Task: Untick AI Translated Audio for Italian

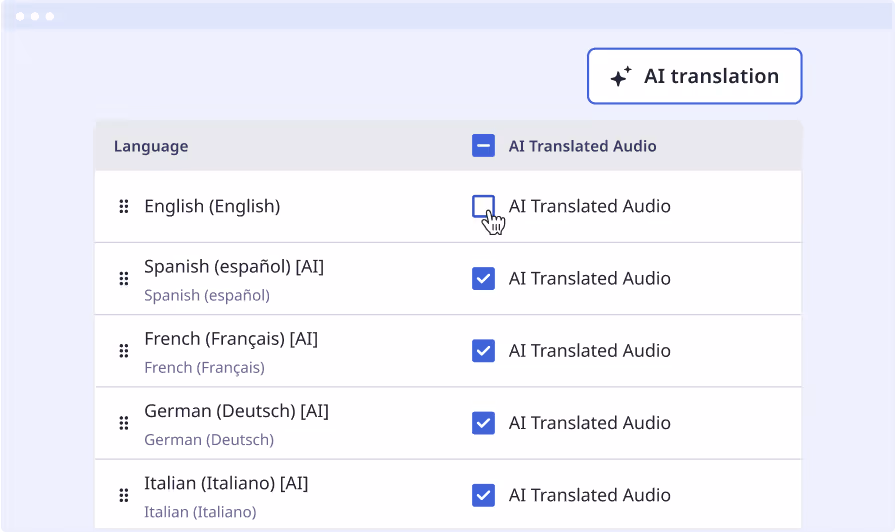Action: pyautogui.click(x=483, y=495)
